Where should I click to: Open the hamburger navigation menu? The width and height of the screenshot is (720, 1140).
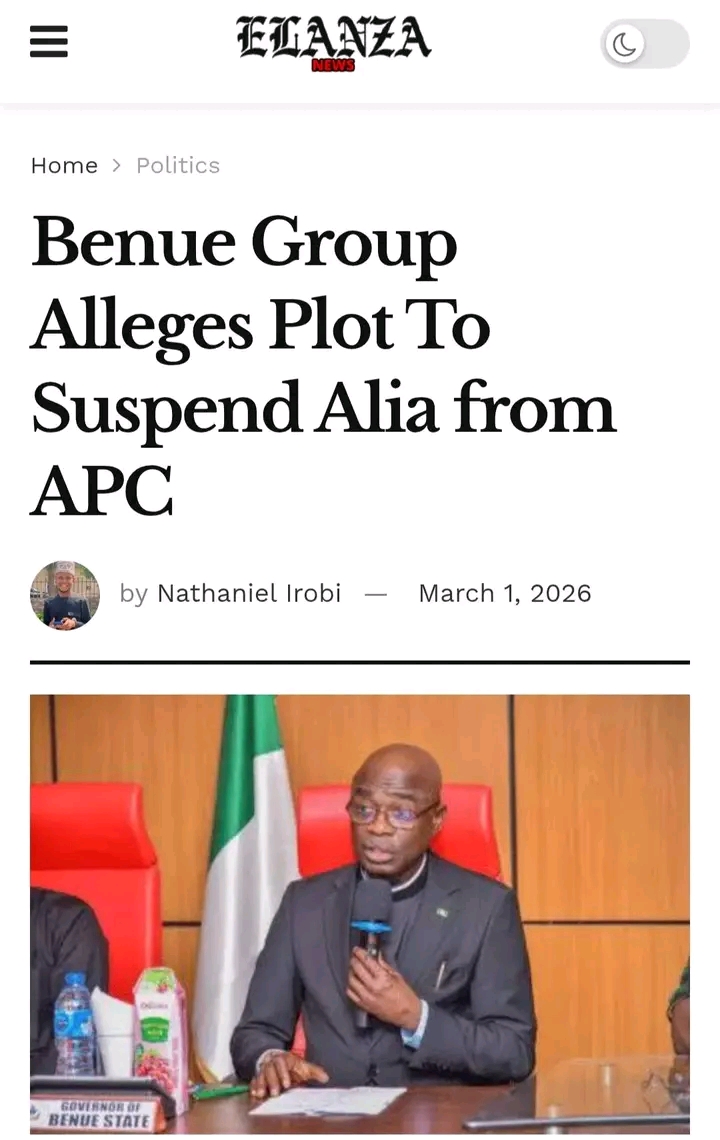point(49,43)
